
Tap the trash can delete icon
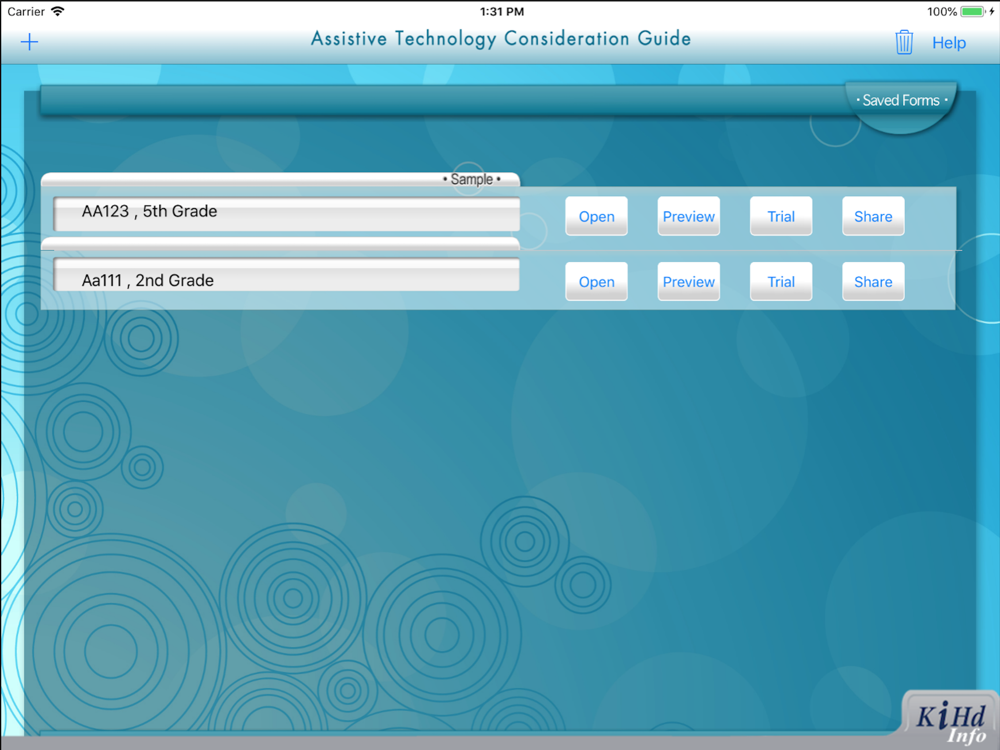904,42
